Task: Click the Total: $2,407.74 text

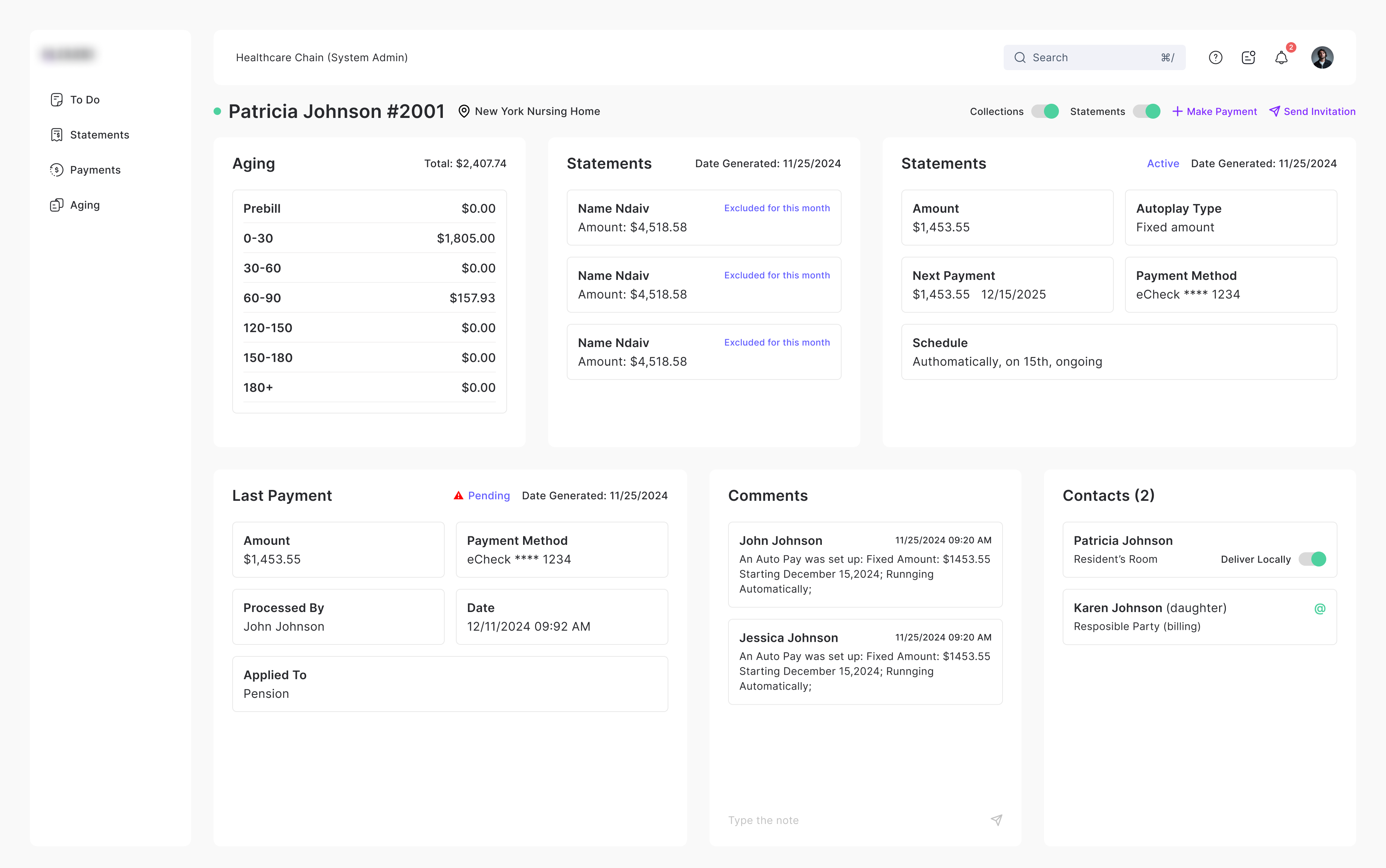Action: coord(465,163)
